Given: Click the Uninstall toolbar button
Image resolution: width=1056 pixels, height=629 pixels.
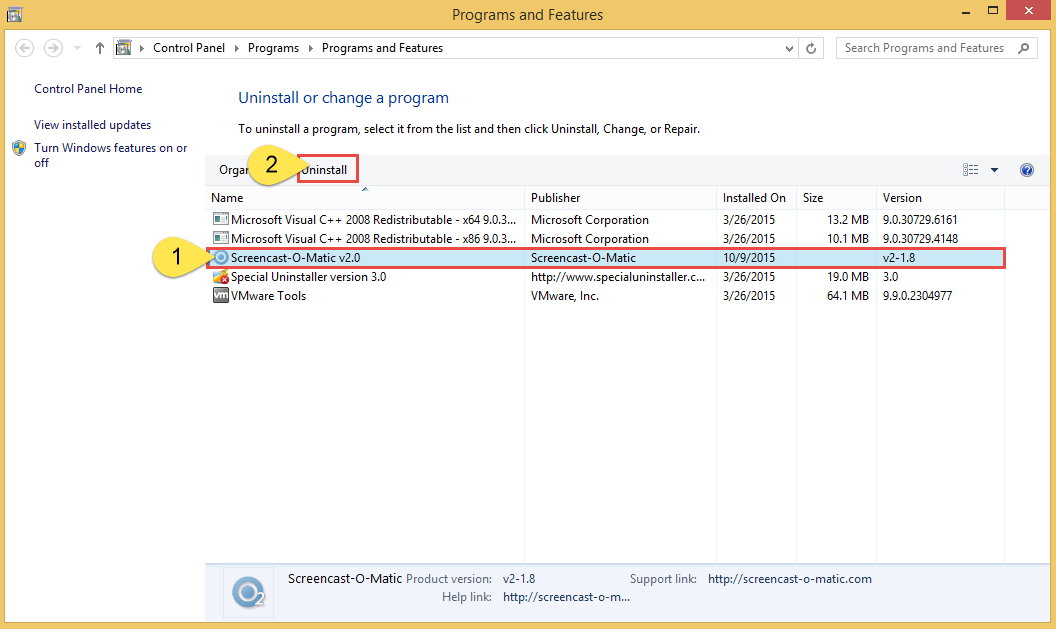Looking at the screenshot, I should point(327,170).
